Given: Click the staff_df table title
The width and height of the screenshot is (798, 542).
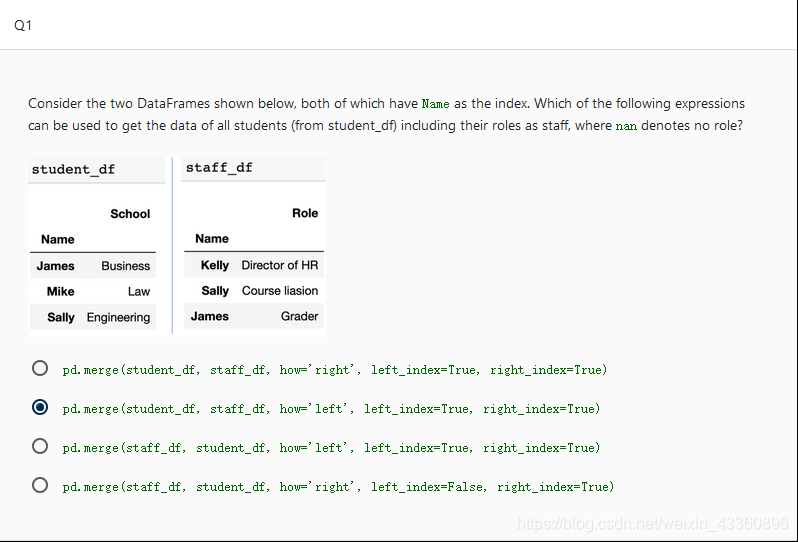Looking at the screenshot, I should click(219, 167).
